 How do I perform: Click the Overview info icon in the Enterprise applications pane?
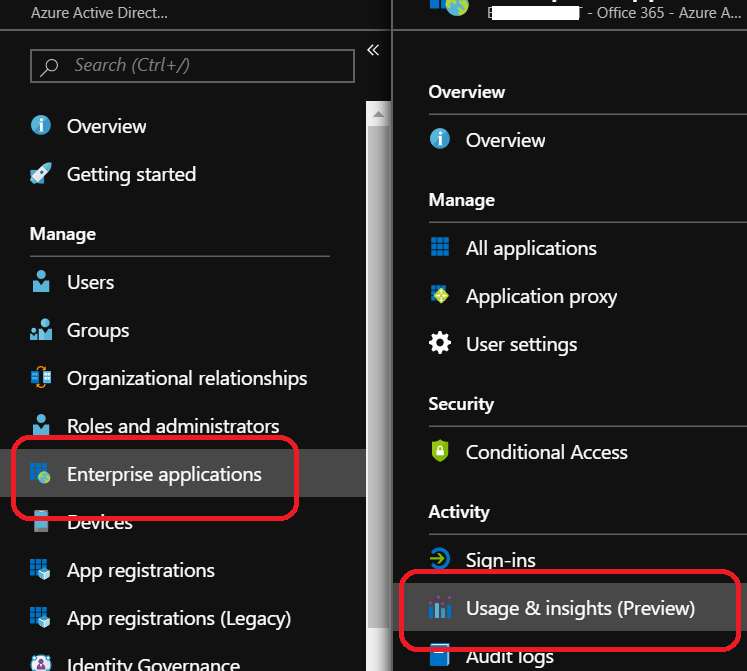click(440, 139)
